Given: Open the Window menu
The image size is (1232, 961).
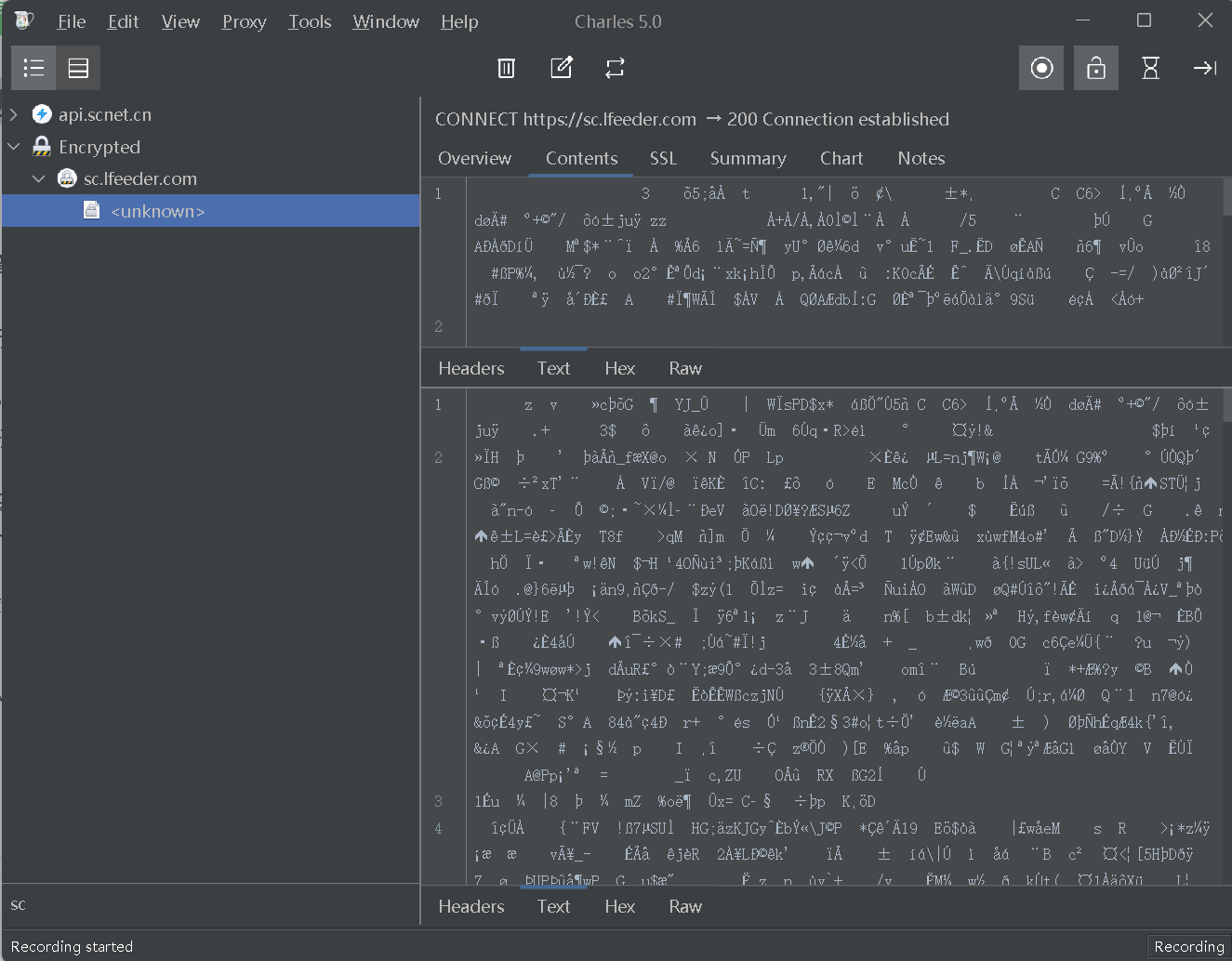Looking at the screenshot, I should pos(386,21).
